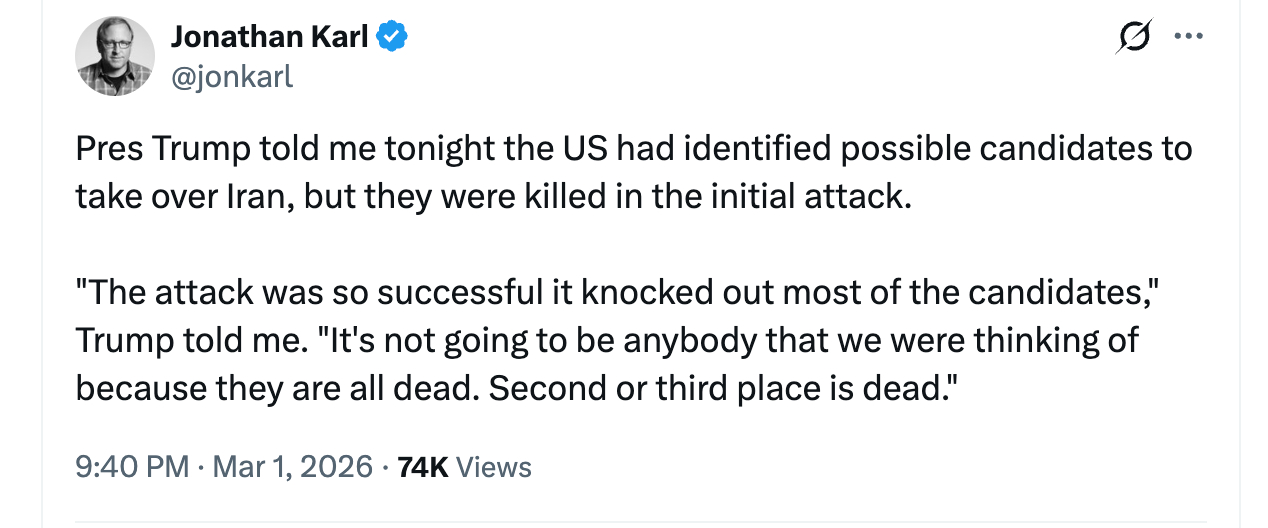Open the three-dot more options menu
Screen dimensions: 1268x528
coord(1188,38)
